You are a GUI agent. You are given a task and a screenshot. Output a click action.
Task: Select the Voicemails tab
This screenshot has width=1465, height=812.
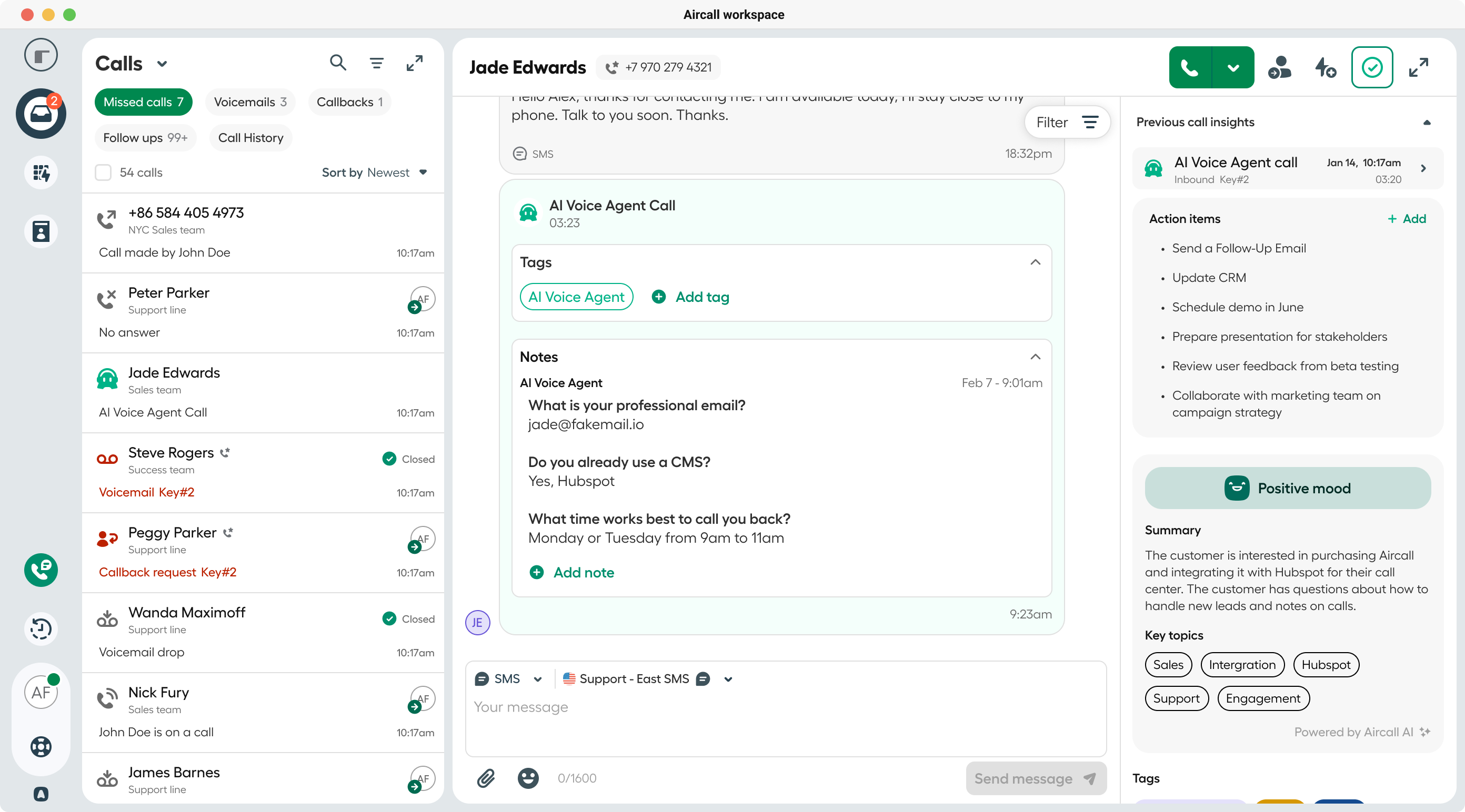(250, 101)
